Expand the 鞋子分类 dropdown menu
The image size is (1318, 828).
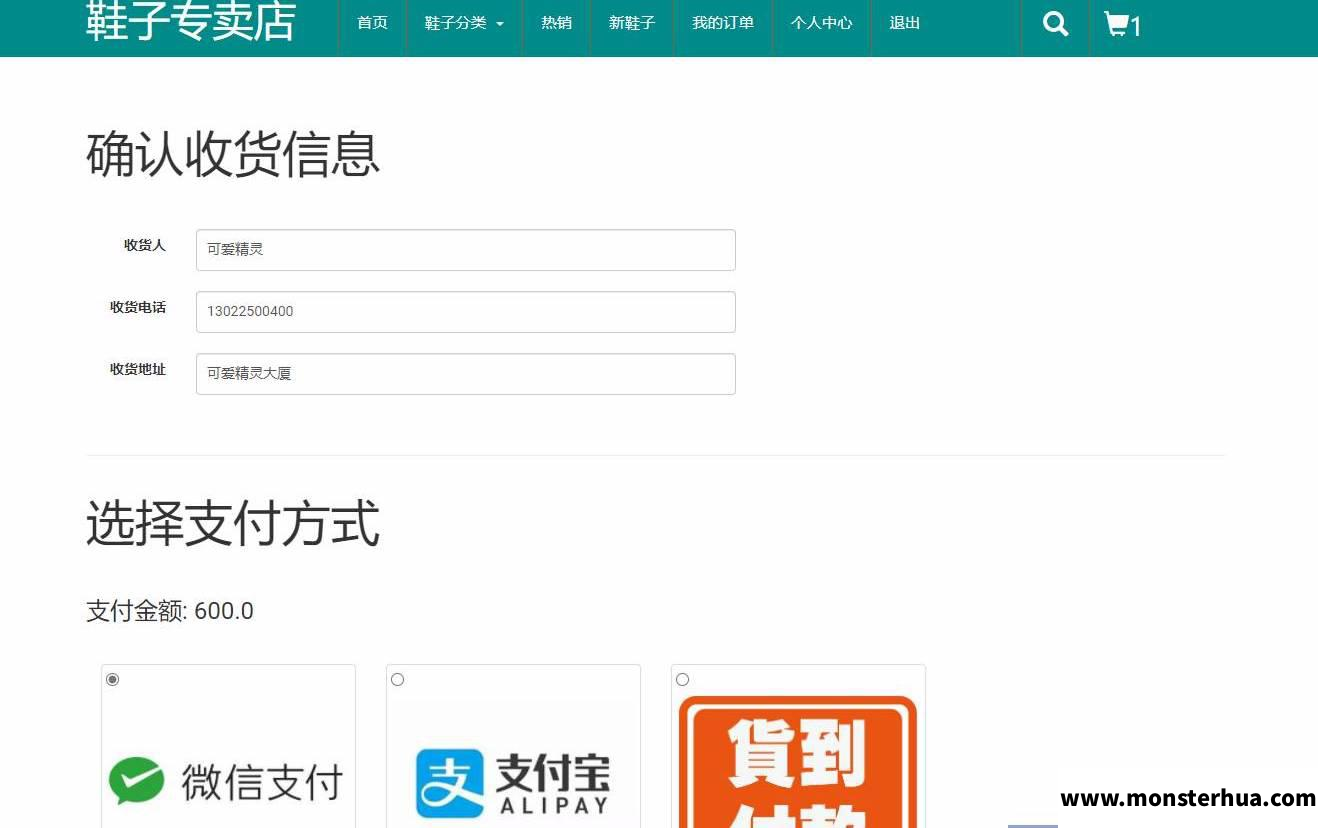(464, 22)
